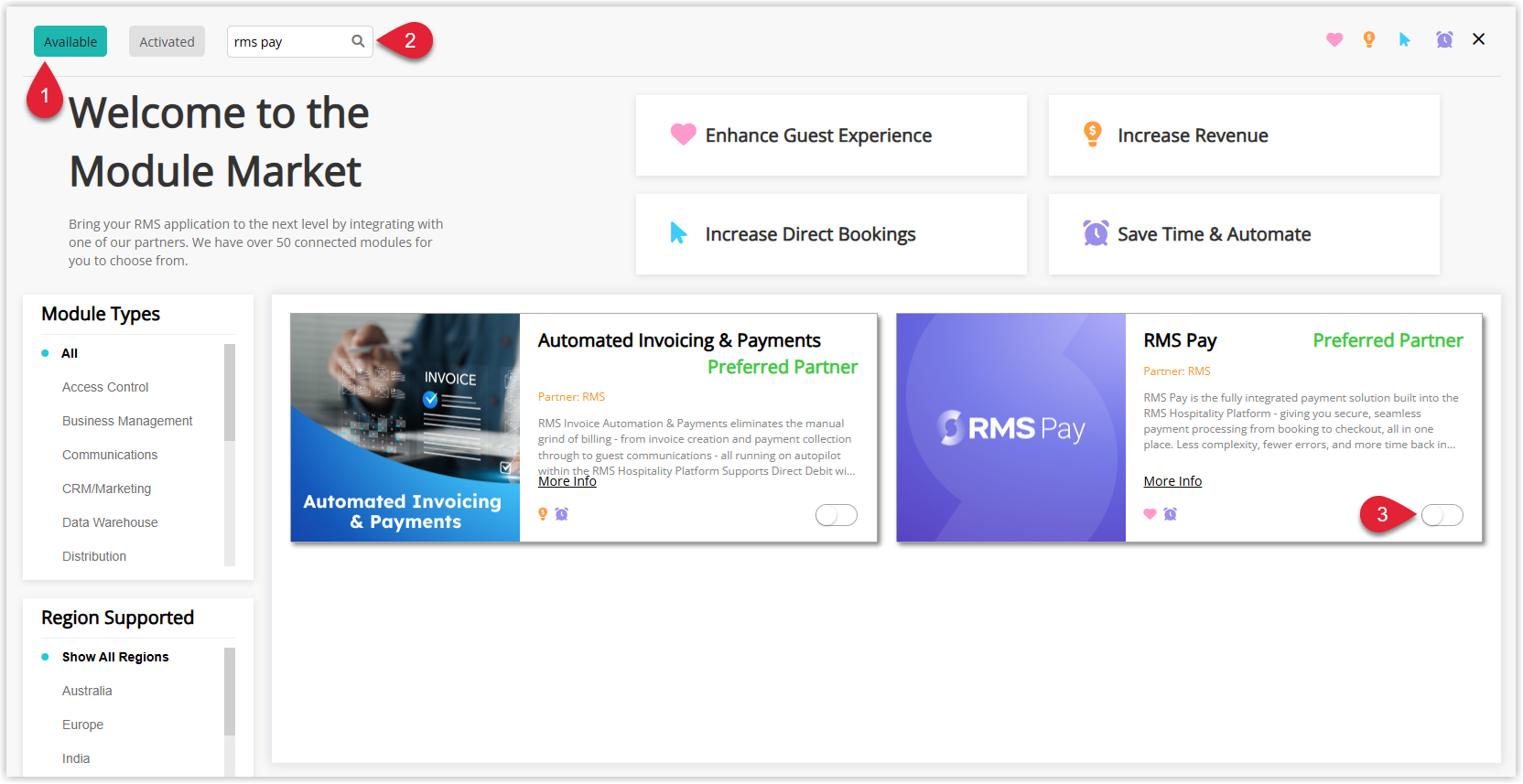Filter by CRM/Marketing module type

pos(106,489)
